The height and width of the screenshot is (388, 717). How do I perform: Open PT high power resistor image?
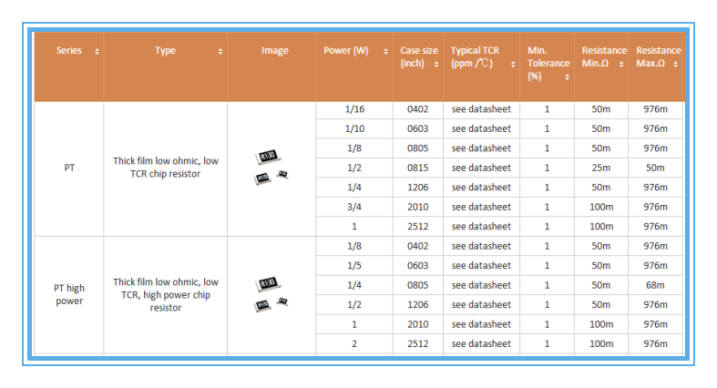pos(271,295)
